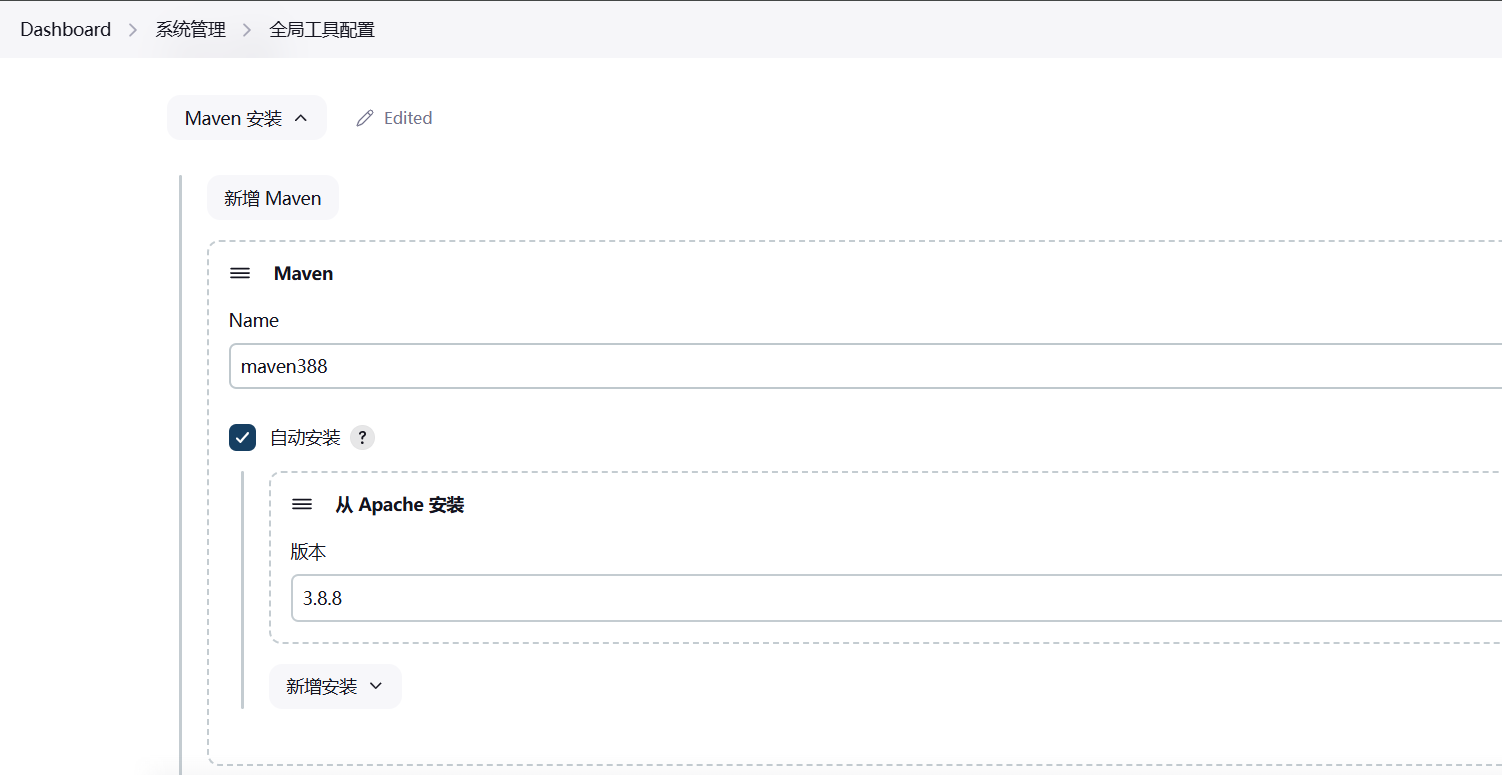1502x775 pixels.
Task: Uncheck the 自动安装 checkbox
Action: pyautogui.click(x=242, y=438)
